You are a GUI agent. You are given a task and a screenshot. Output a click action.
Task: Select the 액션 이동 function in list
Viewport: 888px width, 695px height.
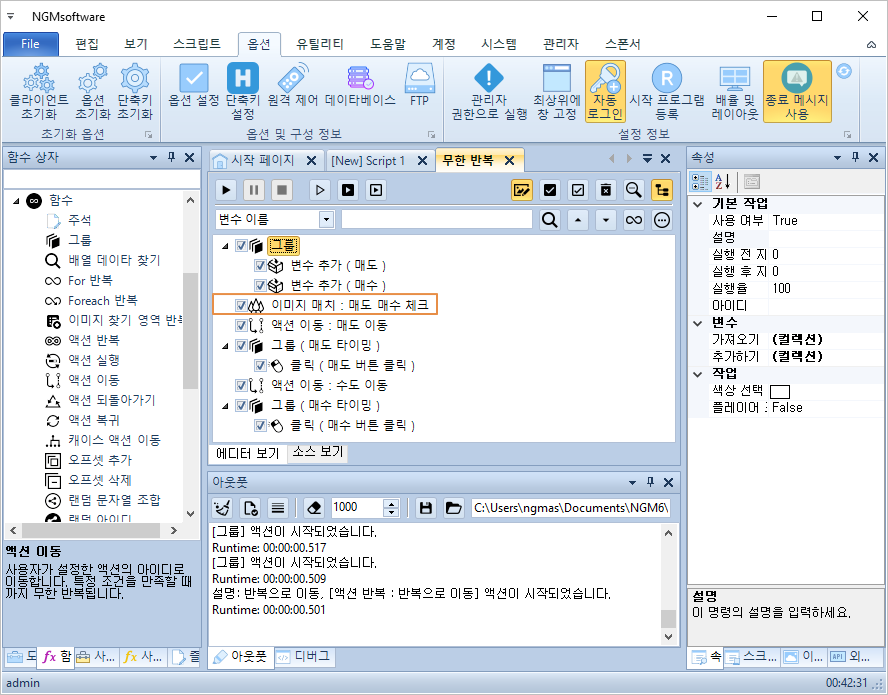click(93, 380)
